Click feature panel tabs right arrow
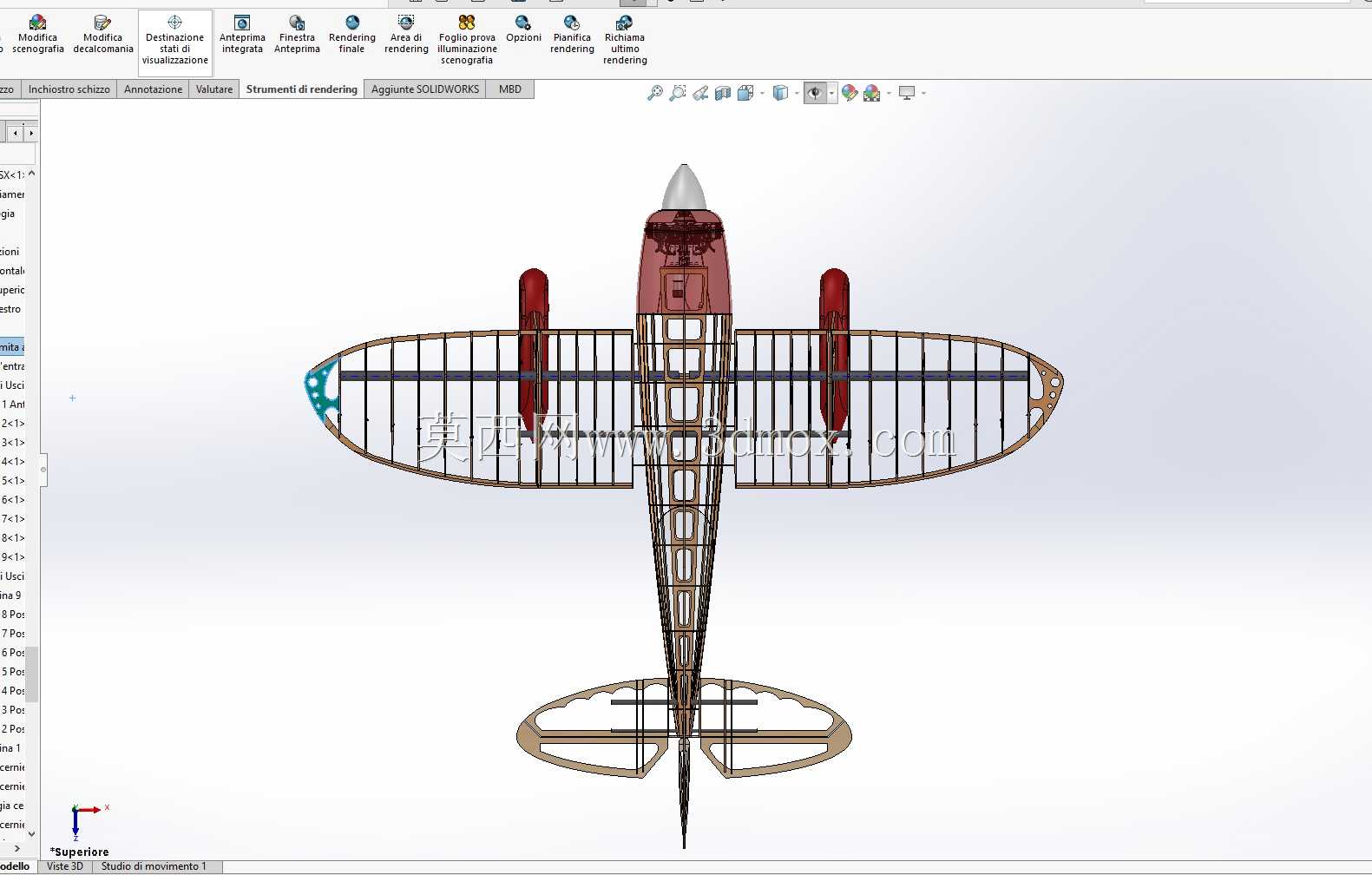Image resolution: width=1372 pixels, height=875 pixels. pyautogui.click(x=31, y=133)
